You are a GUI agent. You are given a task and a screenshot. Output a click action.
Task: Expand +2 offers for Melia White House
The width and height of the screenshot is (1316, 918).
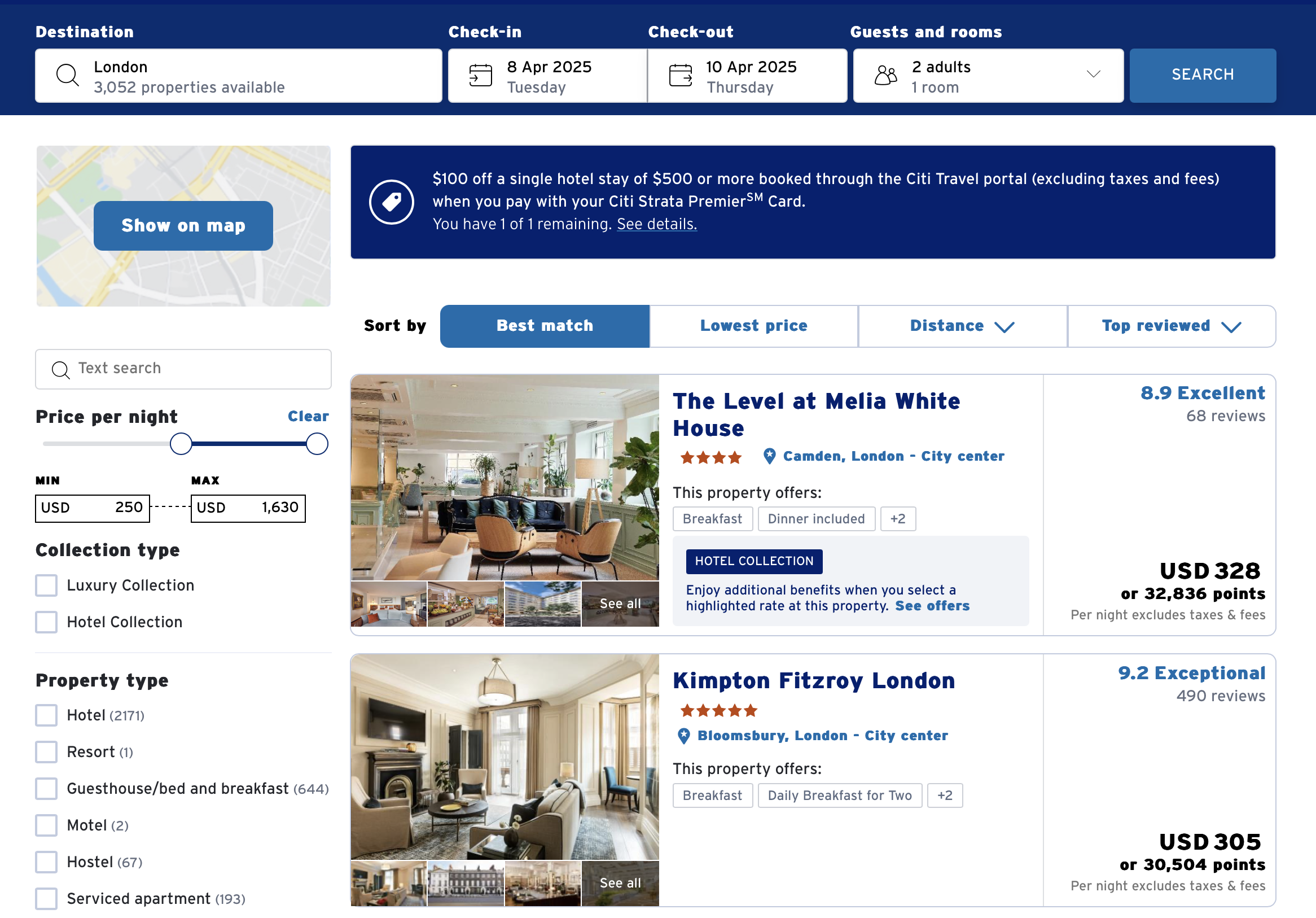(898, 519)
